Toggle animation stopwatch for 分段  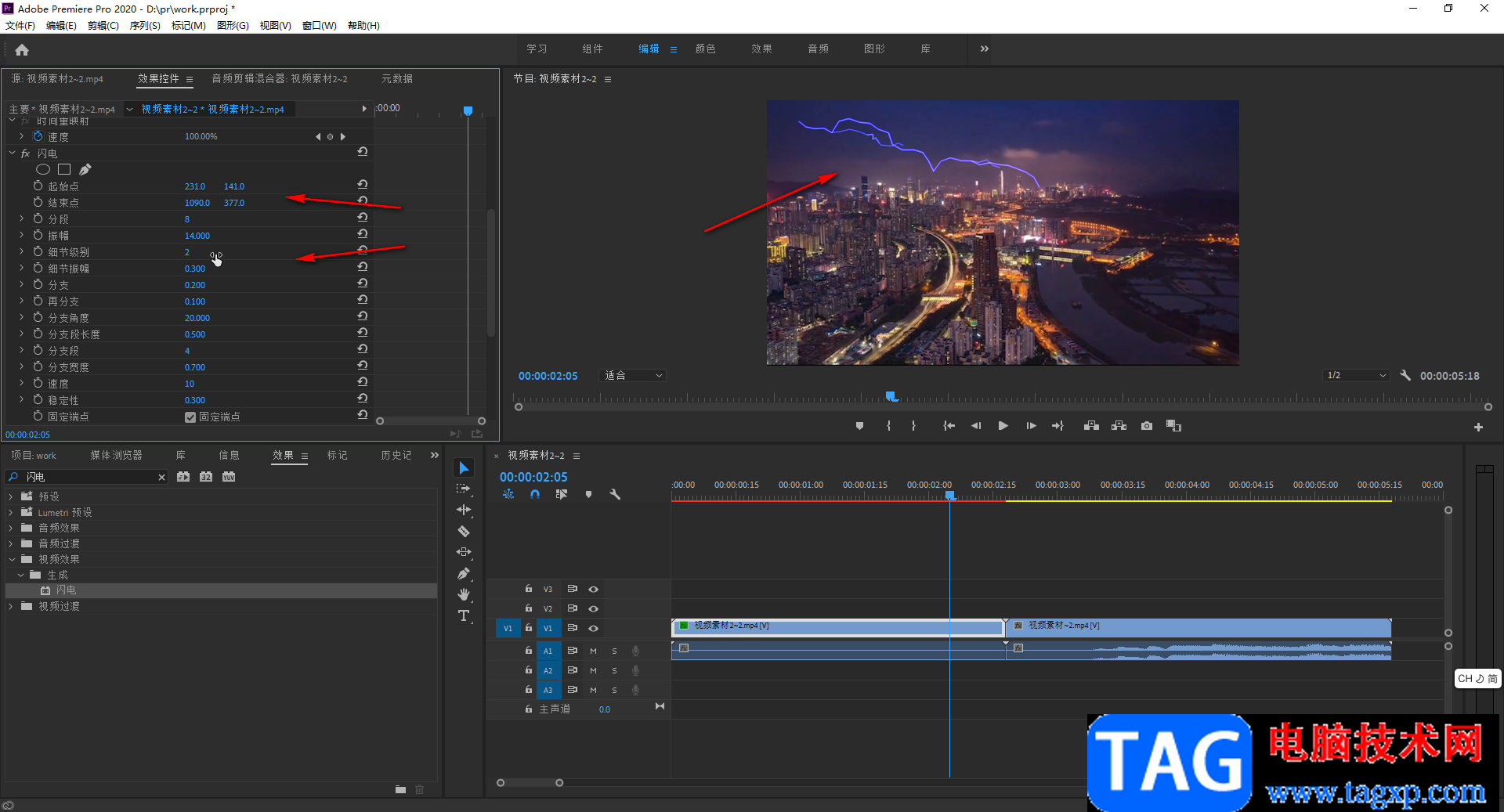(x=38, y=218)
